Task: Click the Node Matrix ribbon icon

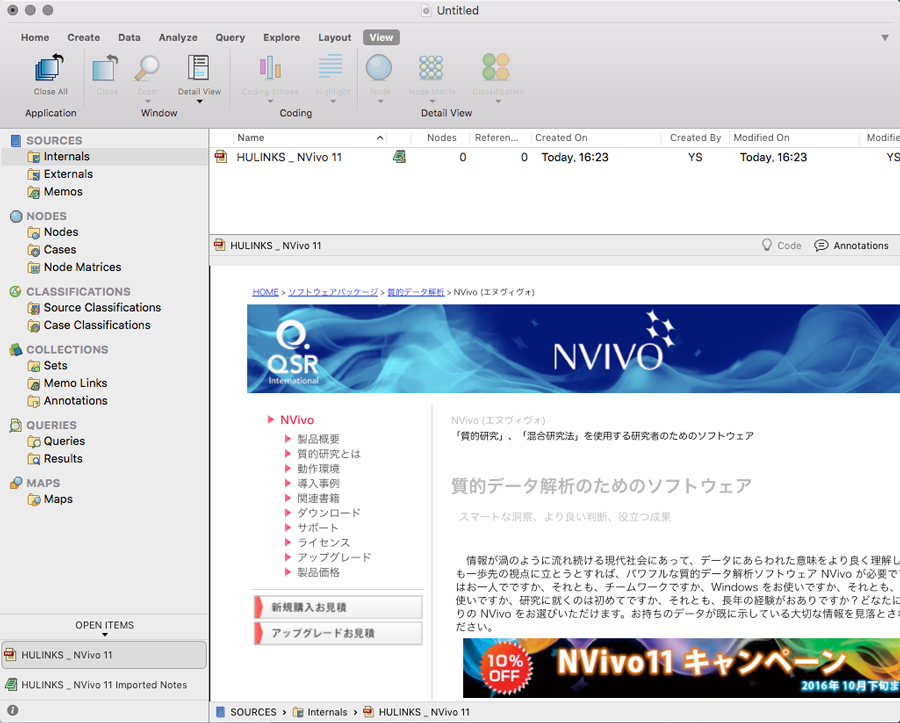Action: tap(431, 68)
